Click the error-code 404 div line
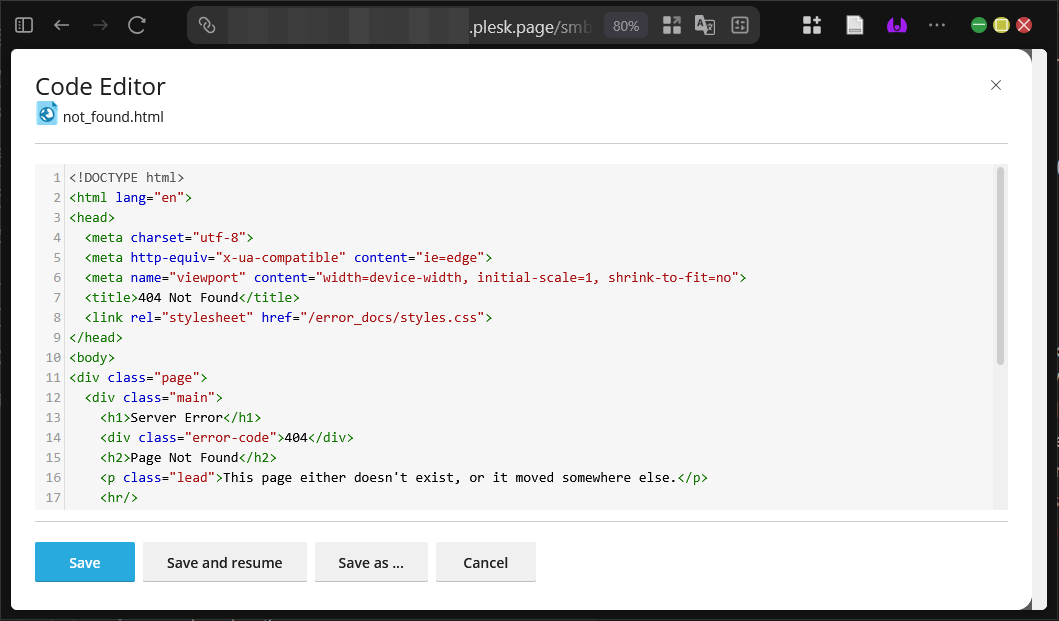The image size is (1059, 621). pos(227,438)
